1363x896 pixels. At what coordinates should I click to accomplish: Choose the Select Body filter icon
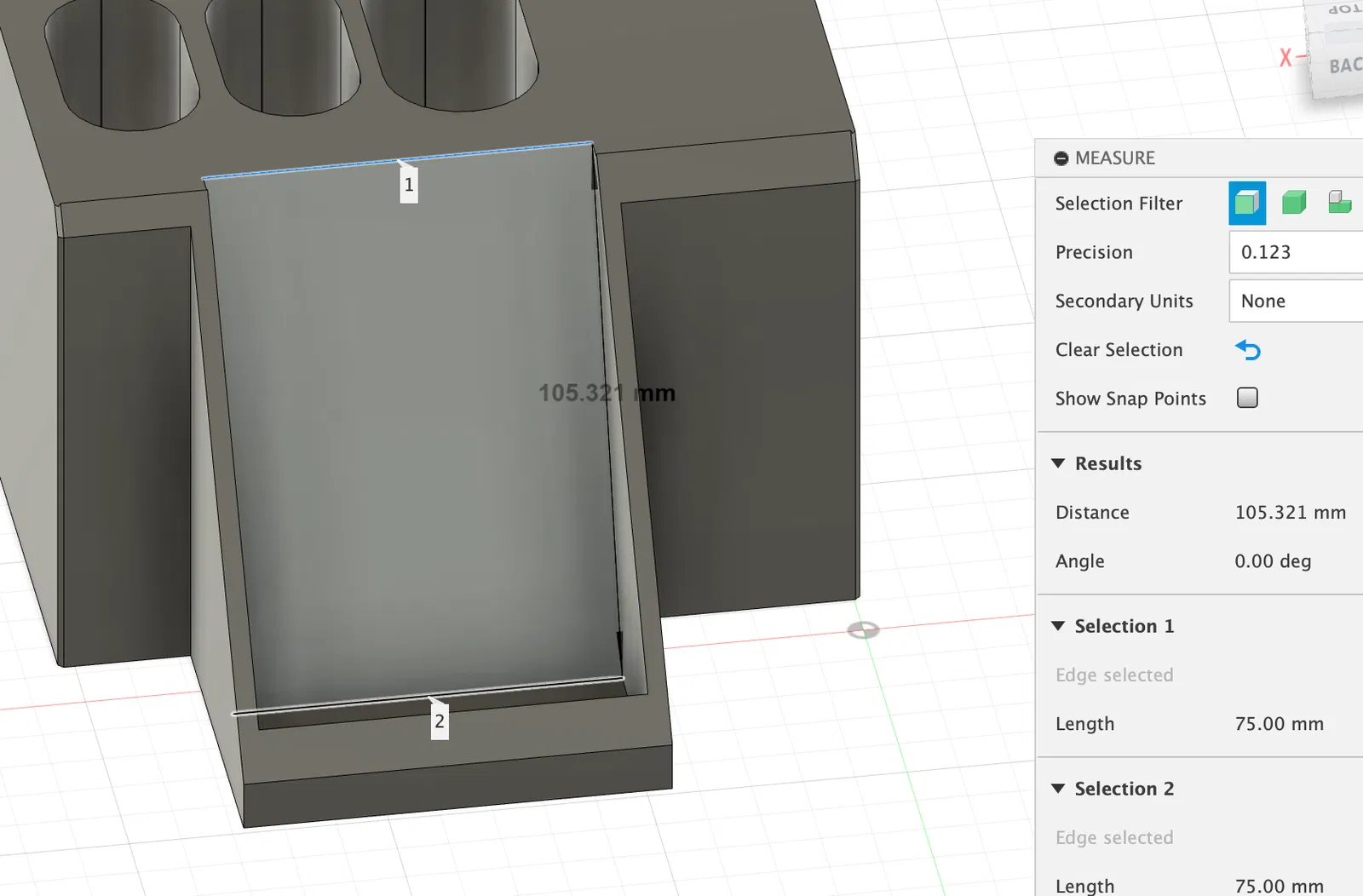(x=1294, y=203)
